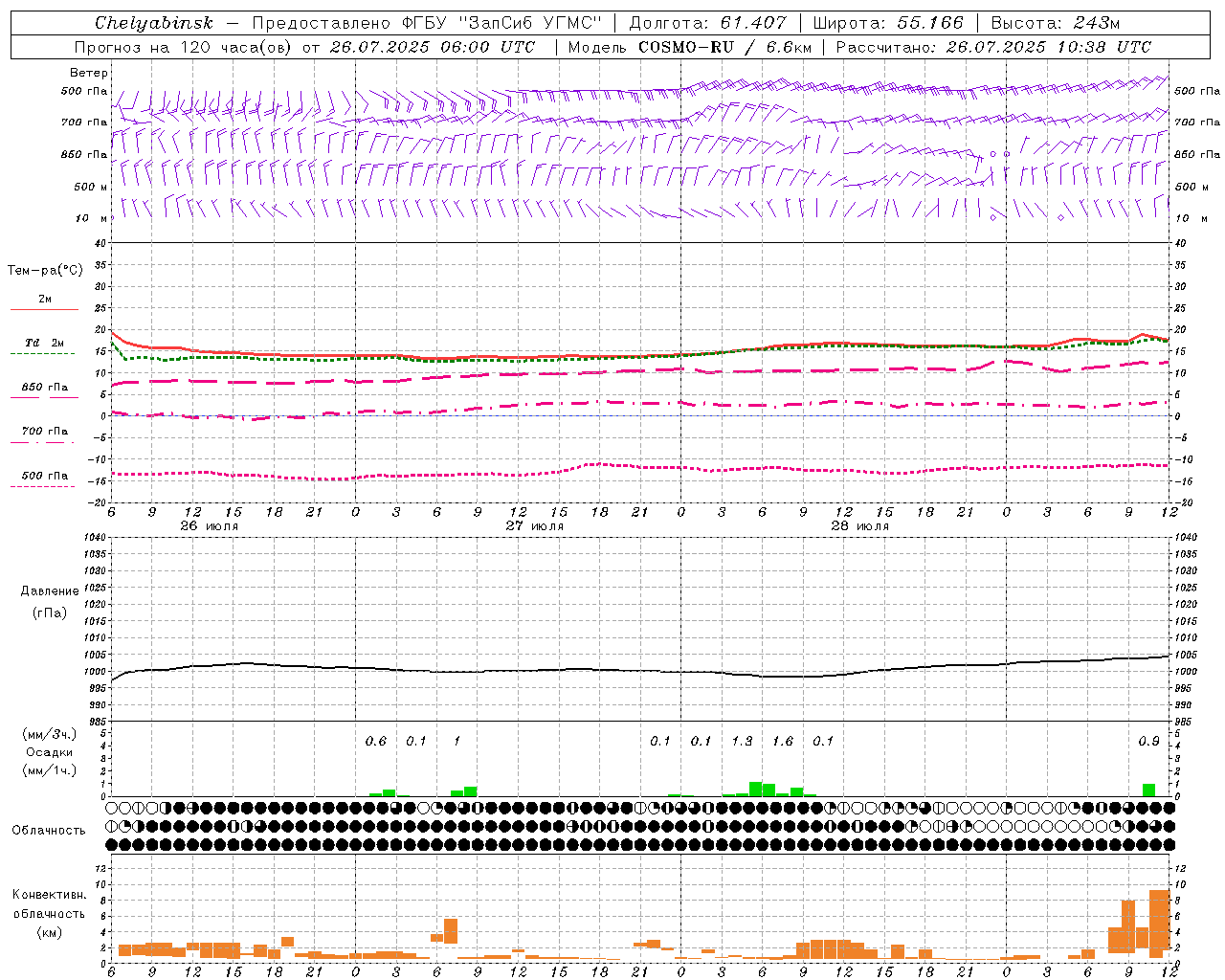Viewport: 1225px width, 980px height.
Task: Click the Долгота: 61.407 value
Action: coord(707,23)
